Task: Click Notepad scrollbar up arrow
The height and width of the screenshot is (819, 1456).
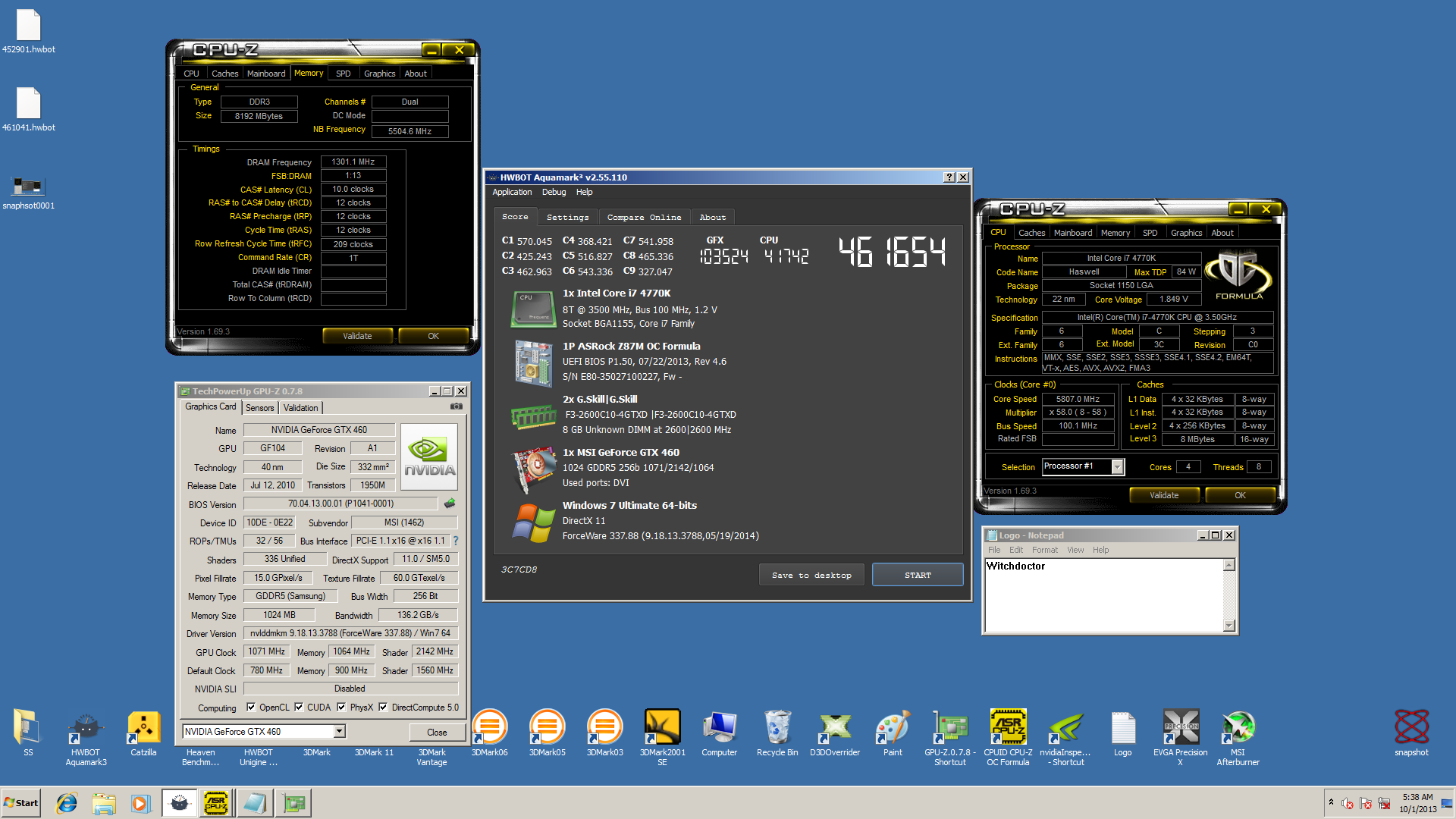Action: [x=1229, y=565]
